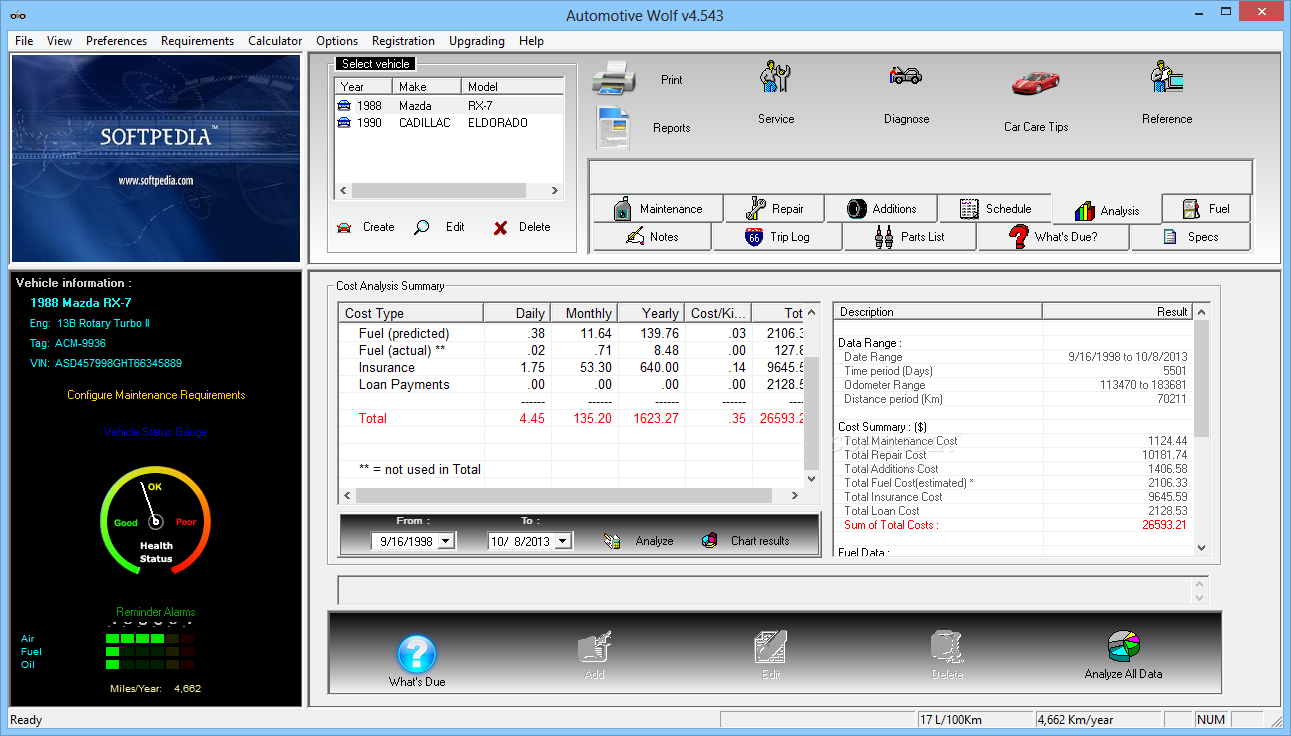Switch to the Fuel tab
Image resolution: width=1291 pixels, height=736 pixels.
point(1206,209)
